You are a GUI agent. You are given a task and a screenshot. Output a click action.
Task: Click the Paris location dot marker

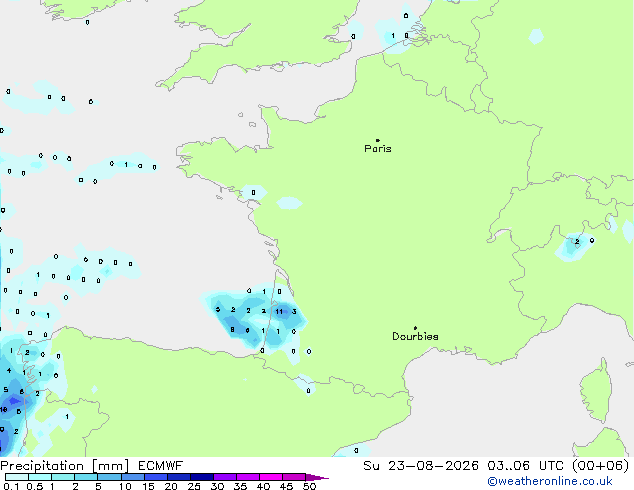tap(378, 140)
